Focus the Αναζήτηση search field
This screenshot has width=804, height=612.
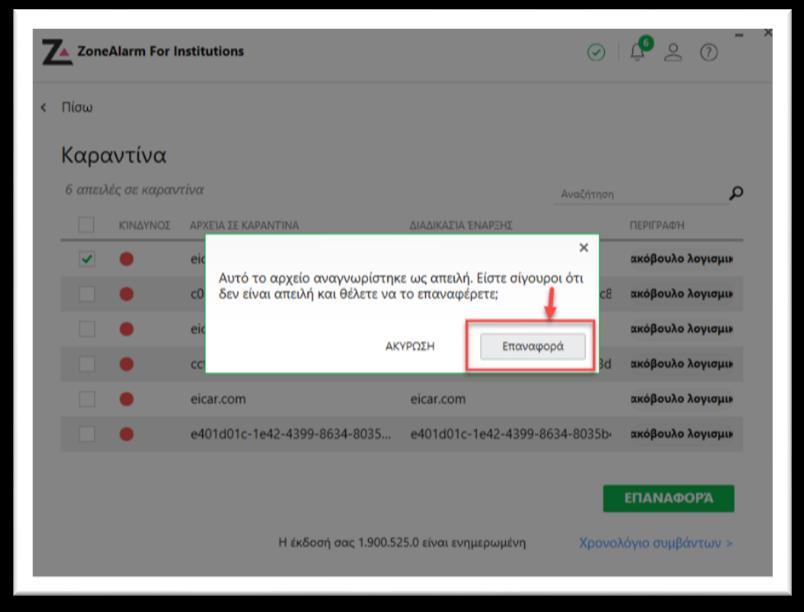641,194
